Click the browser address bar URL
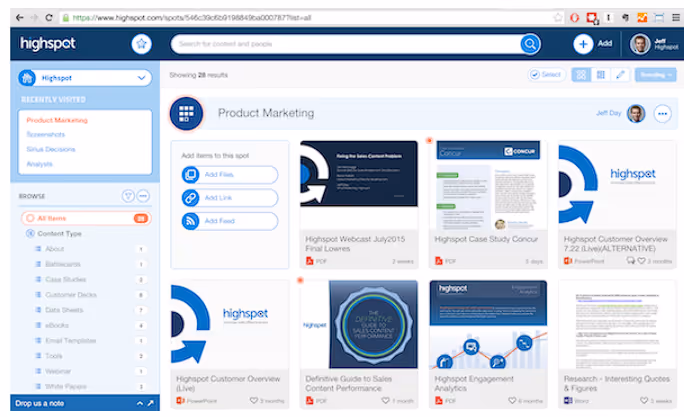 click(x=192, y=18)
